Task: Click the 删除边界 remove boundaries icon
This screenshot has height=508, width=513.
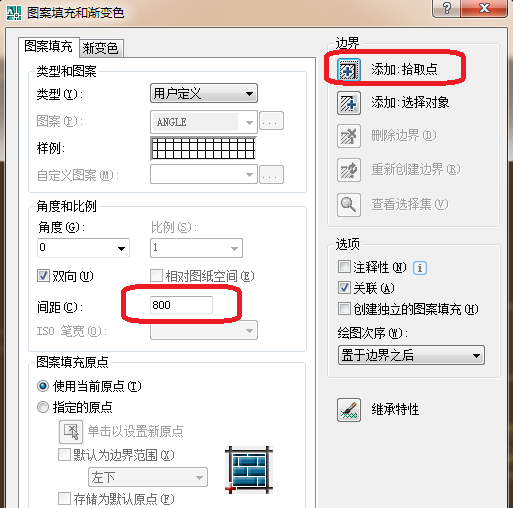Action: click(349, 136)
